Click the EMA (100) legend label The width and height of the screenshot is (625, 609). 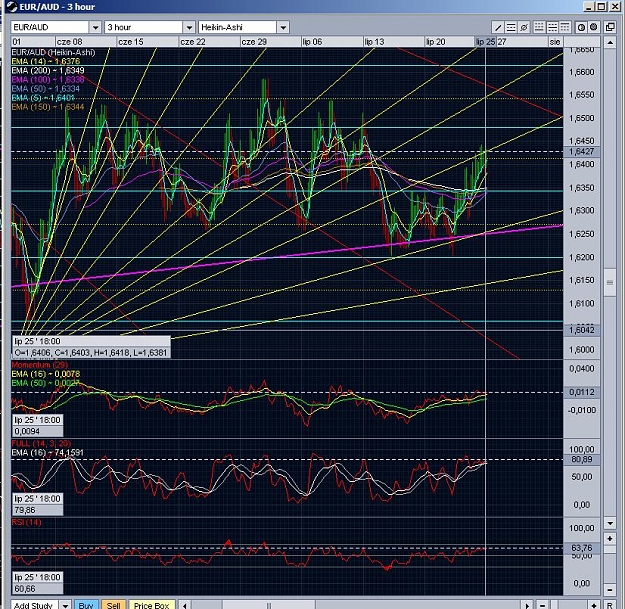pos(48,80)
